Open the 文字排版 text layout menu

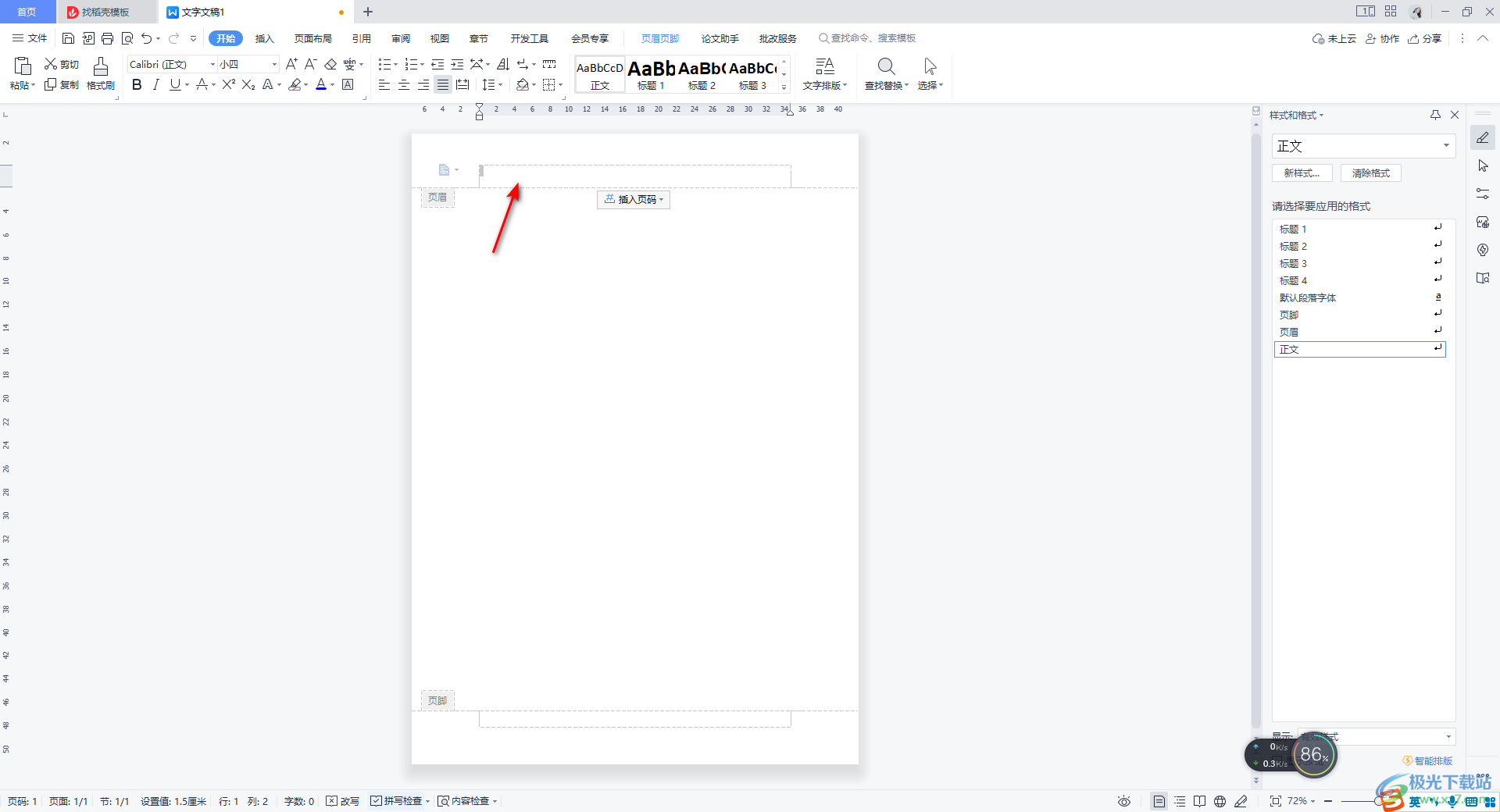(x=825, y=74)
